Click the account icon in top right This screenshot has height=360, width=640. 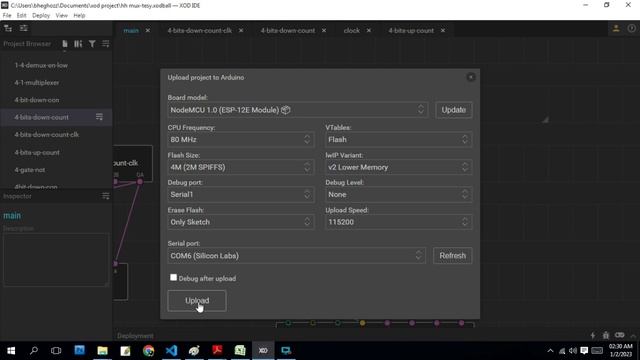point(616,28)
